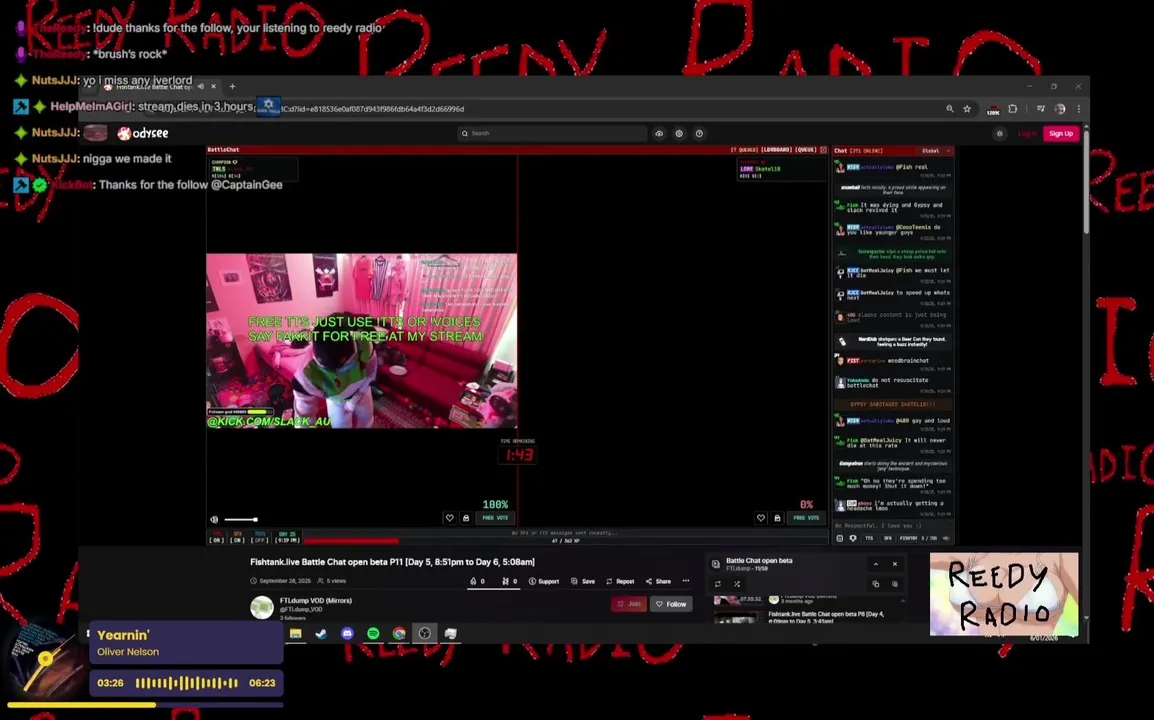Adjust the video volume slider
Screen dimensions: 1154x720
click(241, 520)
